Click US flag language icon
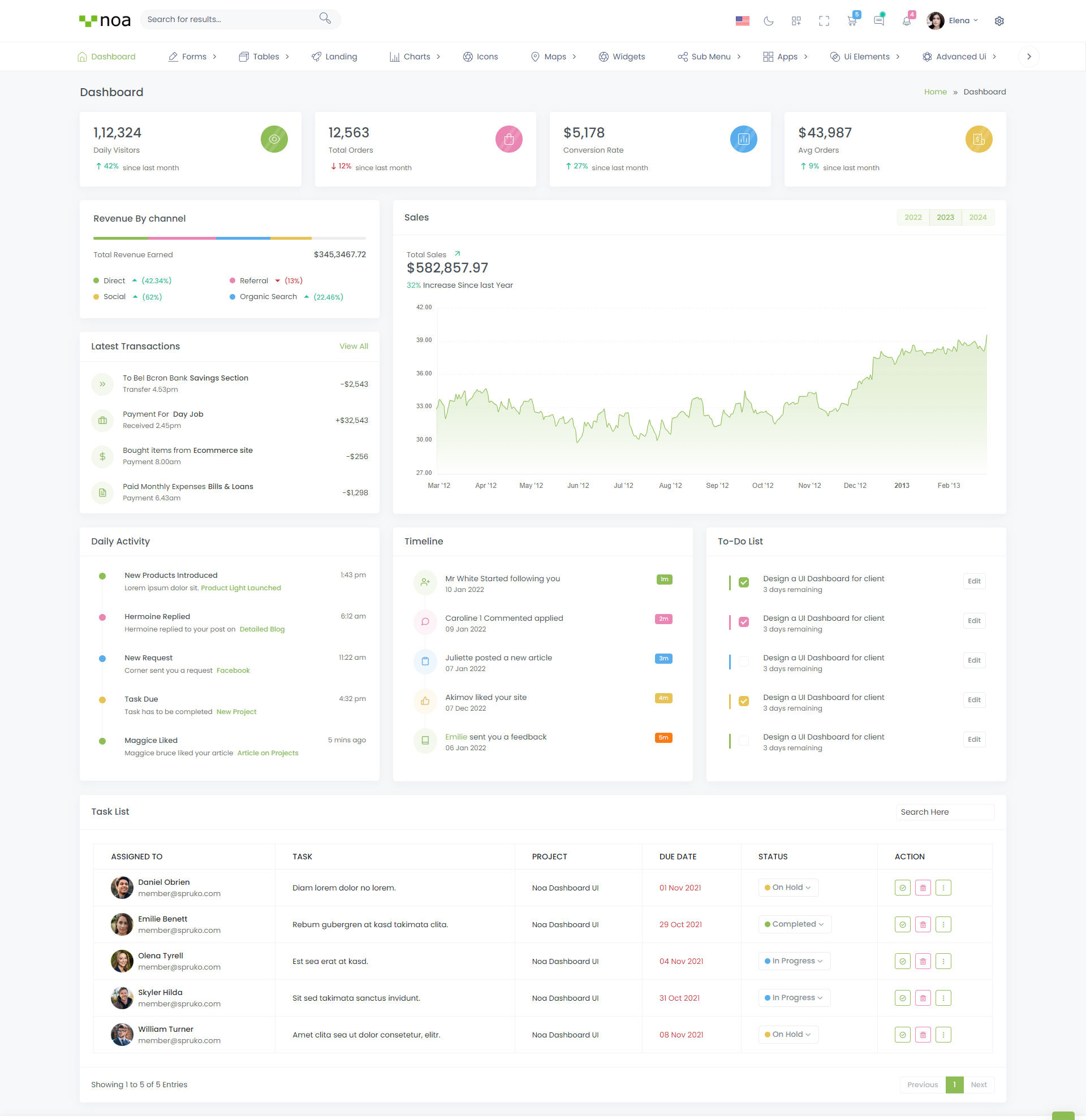The height and width of the screenshot is (1120, 1086). [742, 21]
